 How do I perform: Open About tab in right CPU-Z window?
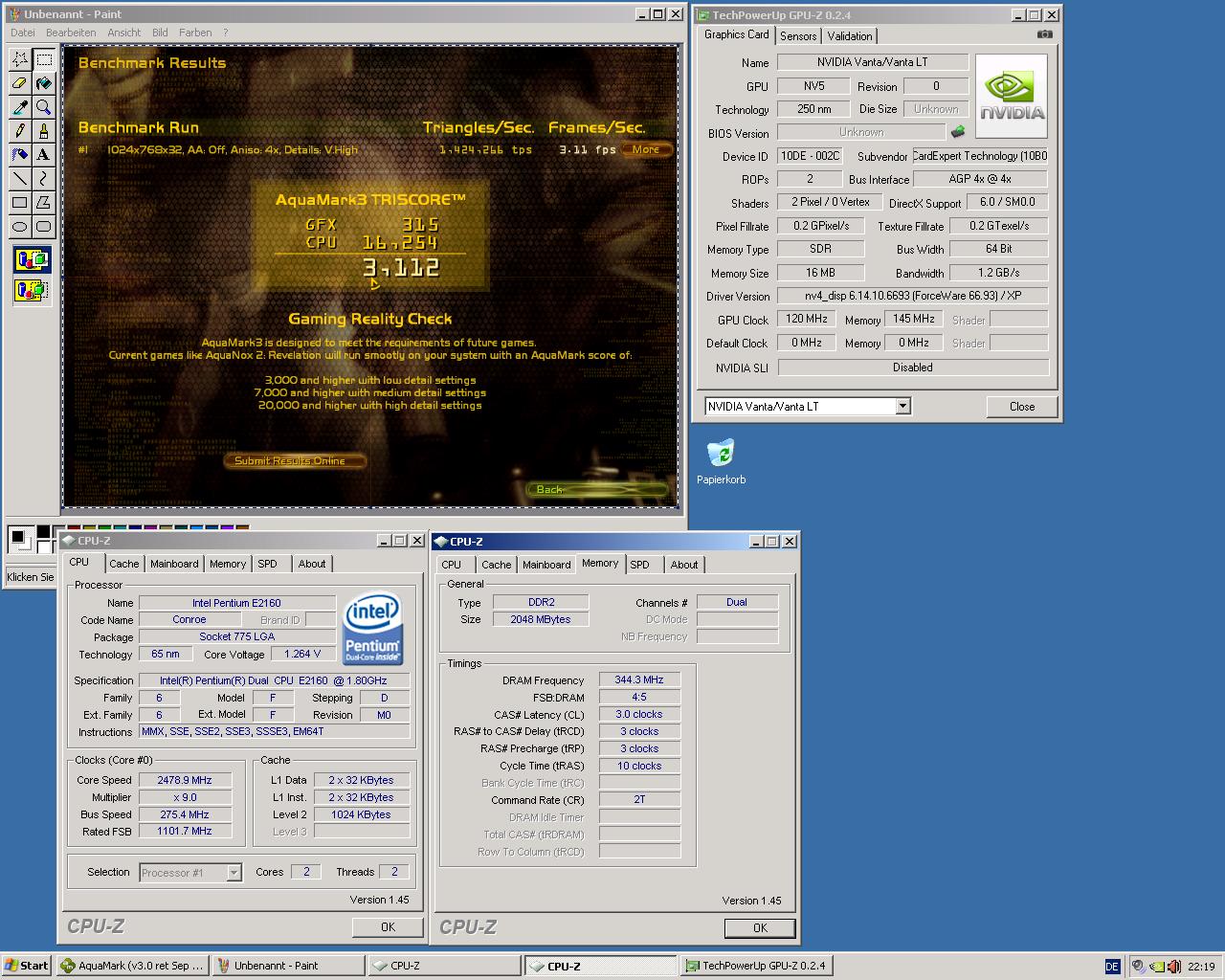683,565
